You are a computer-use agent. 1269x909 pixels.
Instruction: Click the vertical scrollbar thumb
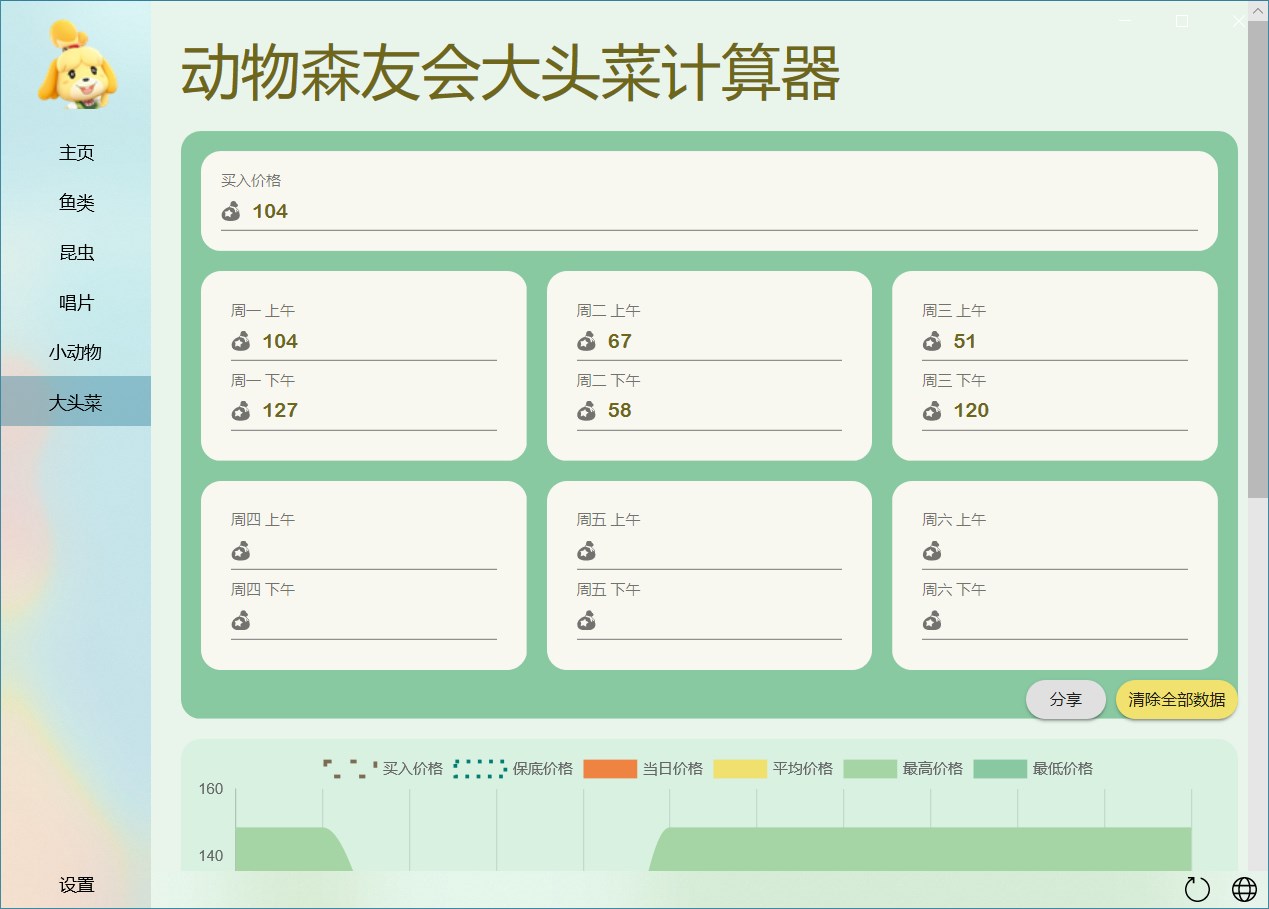pos(1257,258)
